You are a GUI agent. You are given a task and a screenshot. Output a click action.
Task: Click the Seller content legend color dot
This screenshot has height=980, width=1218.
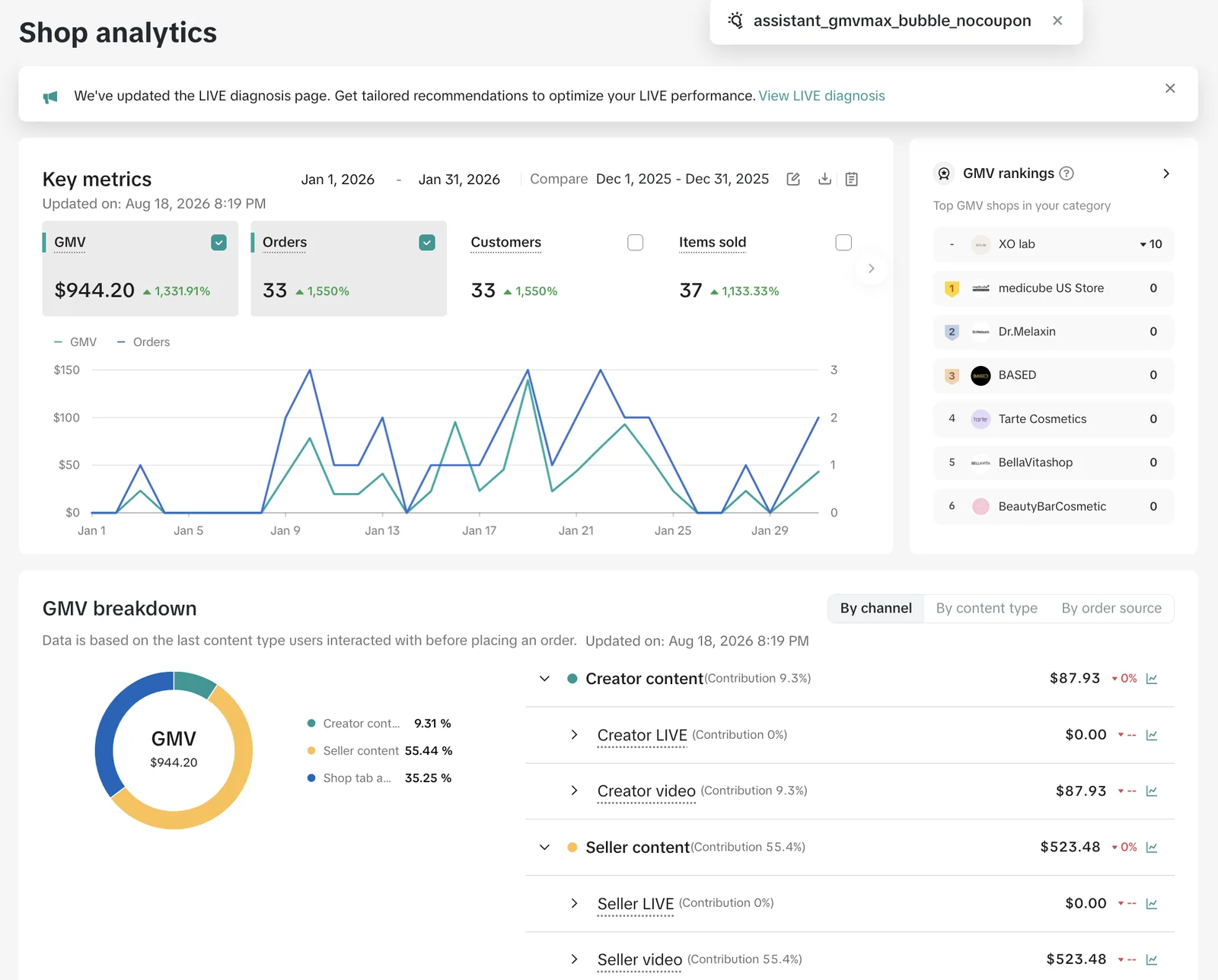311,751
